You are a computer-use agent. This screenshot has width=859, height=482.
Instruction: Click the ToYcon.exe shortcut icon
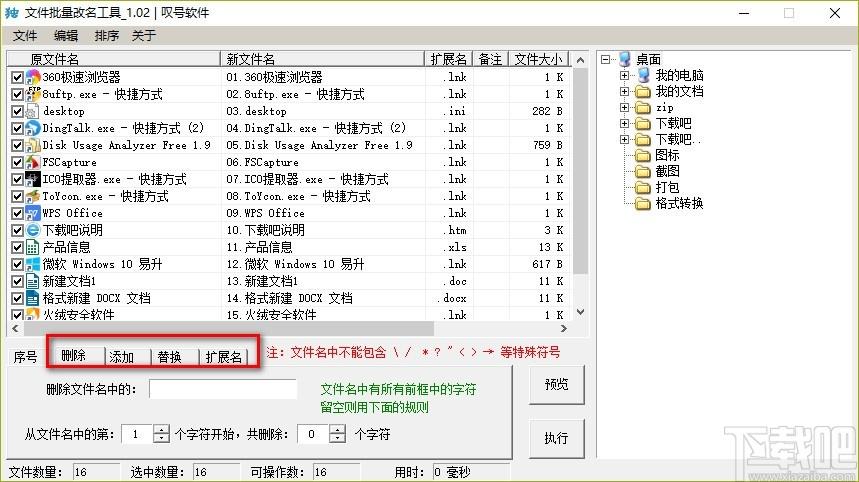coord(33,196)
